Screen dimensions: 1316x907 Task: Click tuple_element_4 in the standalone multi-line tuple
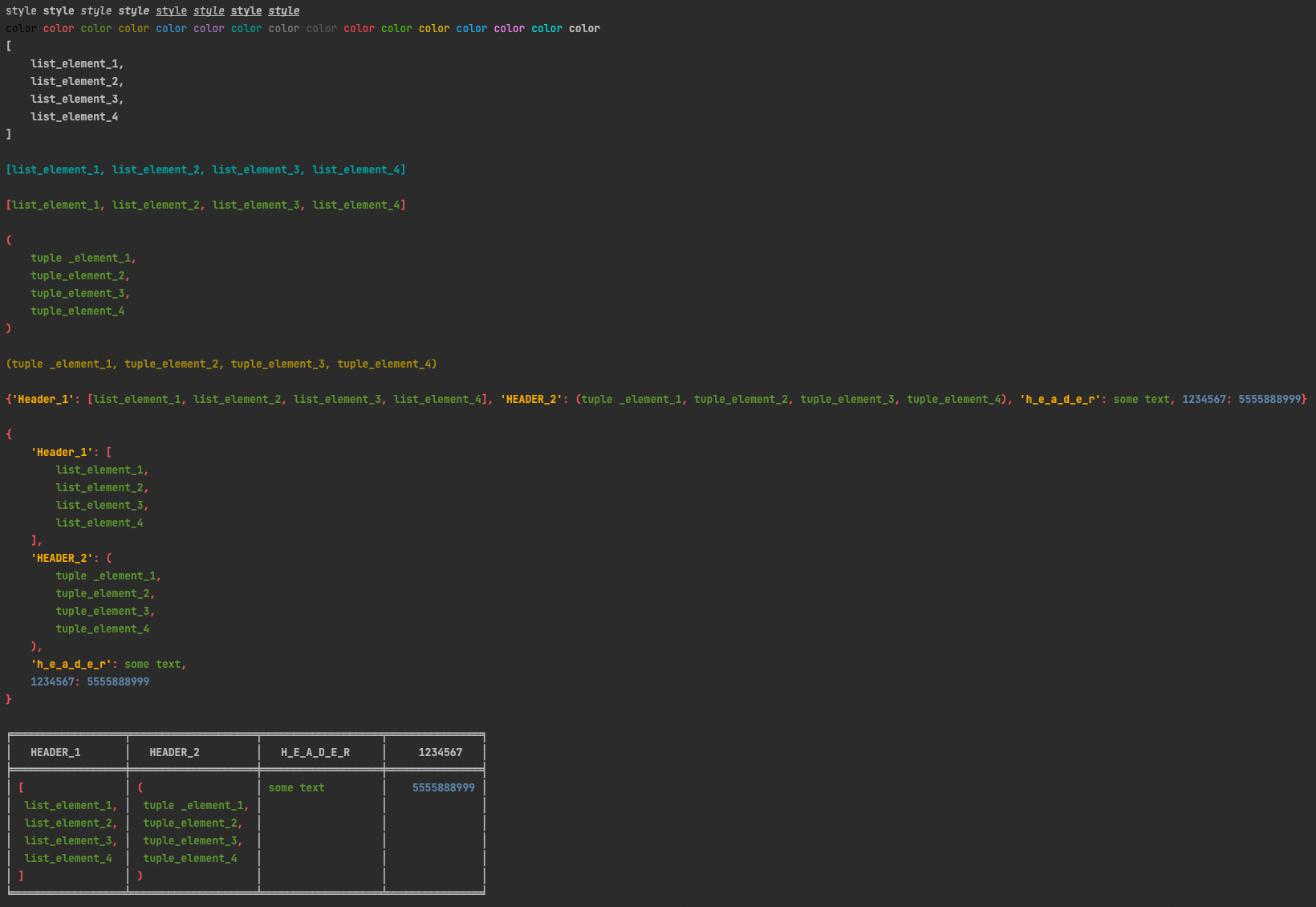pos(77,311)
